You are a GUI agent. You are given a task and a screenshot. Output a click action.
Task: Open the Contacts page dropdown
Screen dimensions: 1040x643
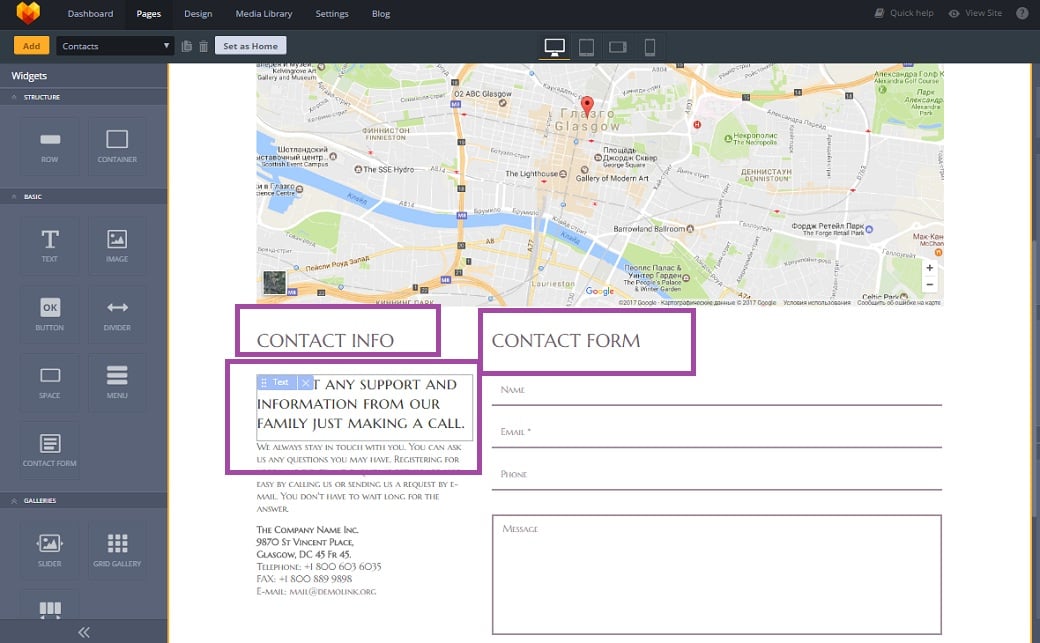pyautogui.click(x=116, y=46)
